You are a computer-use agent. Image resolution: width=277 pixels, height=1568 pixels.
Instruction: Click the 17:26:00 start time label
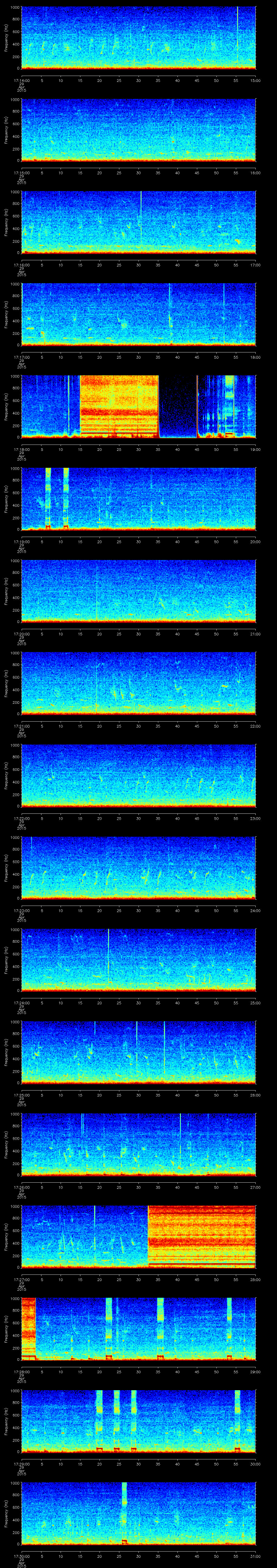(x=21, y=1187)
